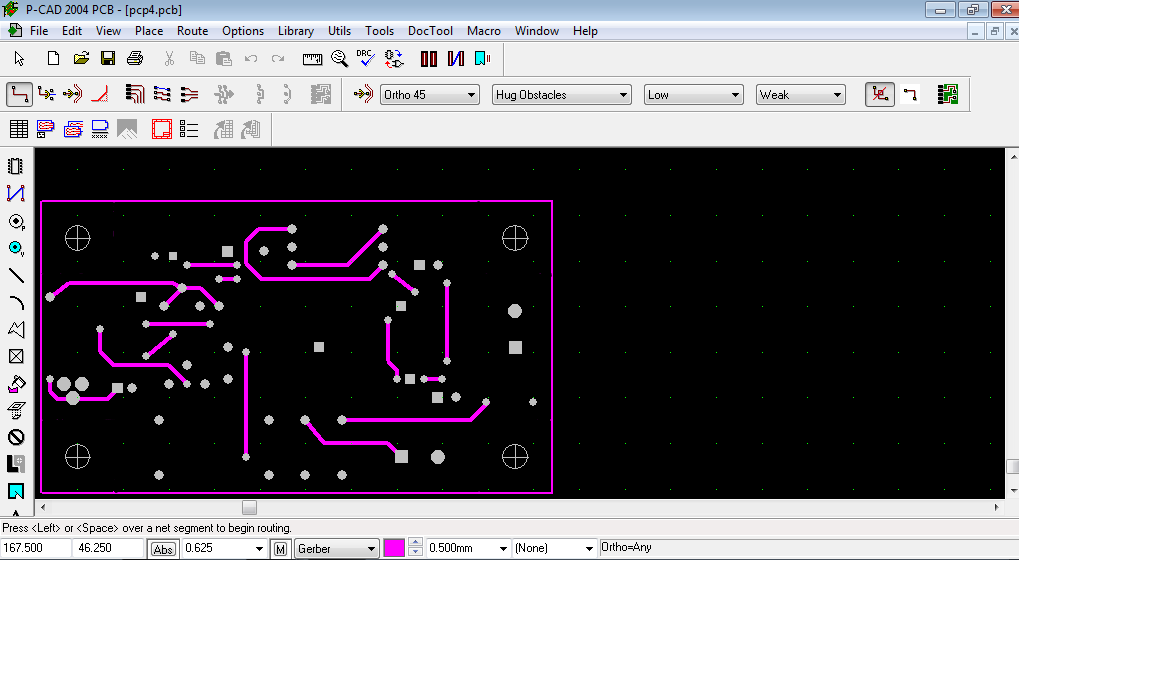
Task: Open the Route menu
Action: coord(193,31)
